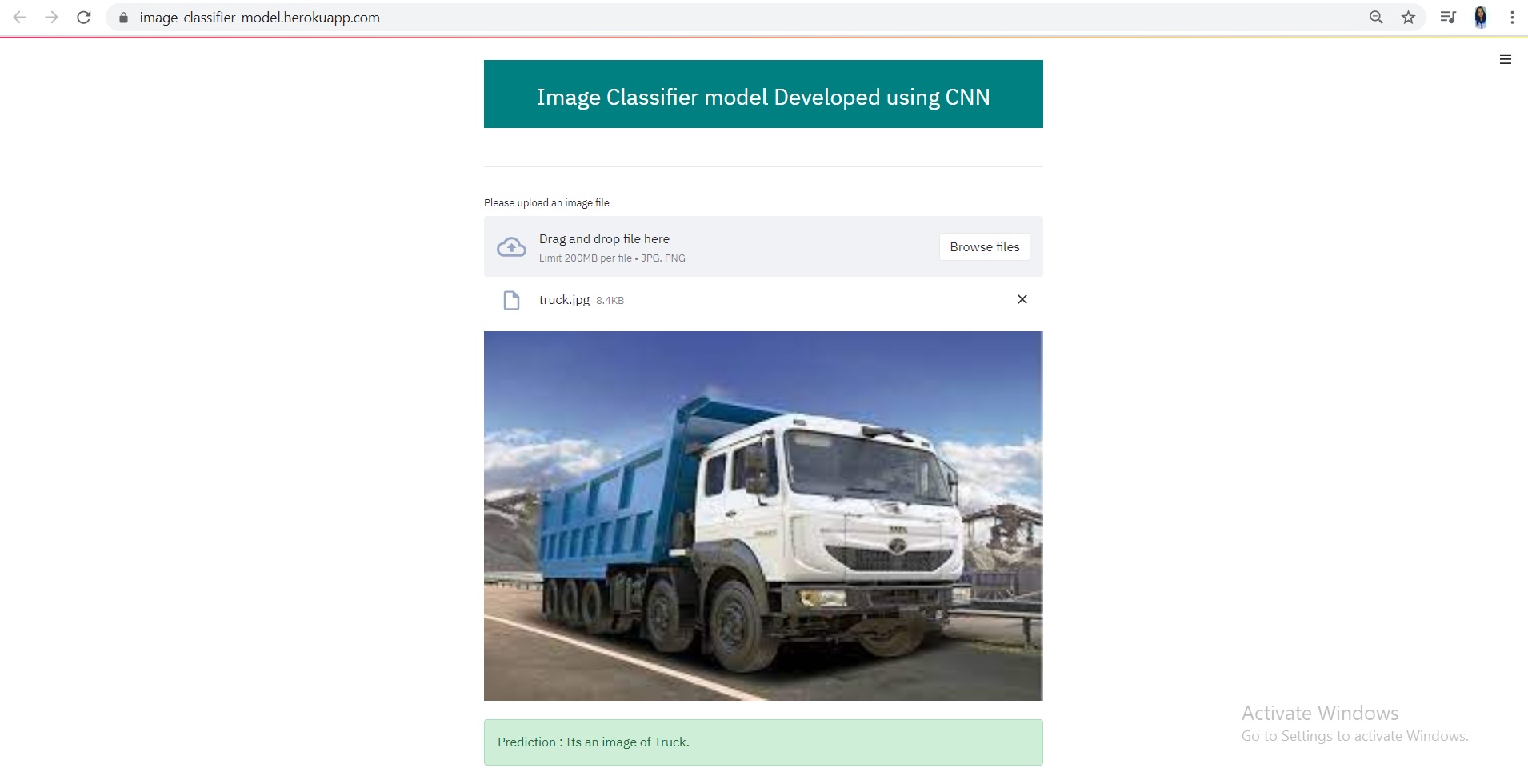This screenshot has height=784, width=1528.
Task: Open the search/zoom icon in the toolbar
Action: click(1375, 17)
